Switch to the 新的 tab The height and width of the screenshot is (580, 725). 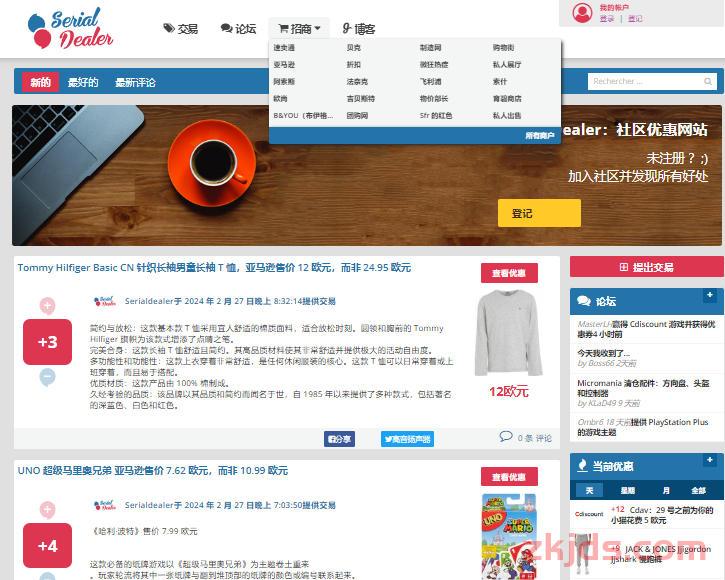tap(40, 82)
